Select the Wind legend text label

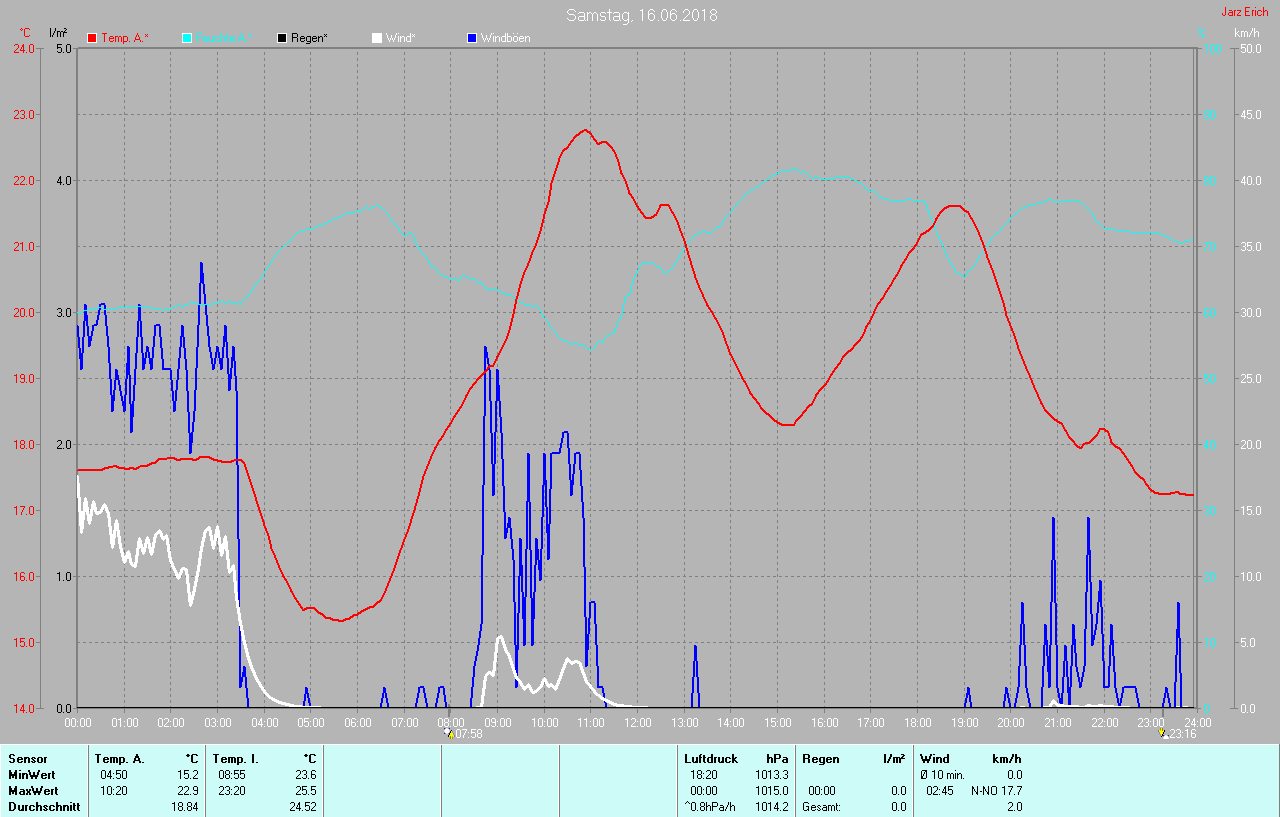pos(400,38)
